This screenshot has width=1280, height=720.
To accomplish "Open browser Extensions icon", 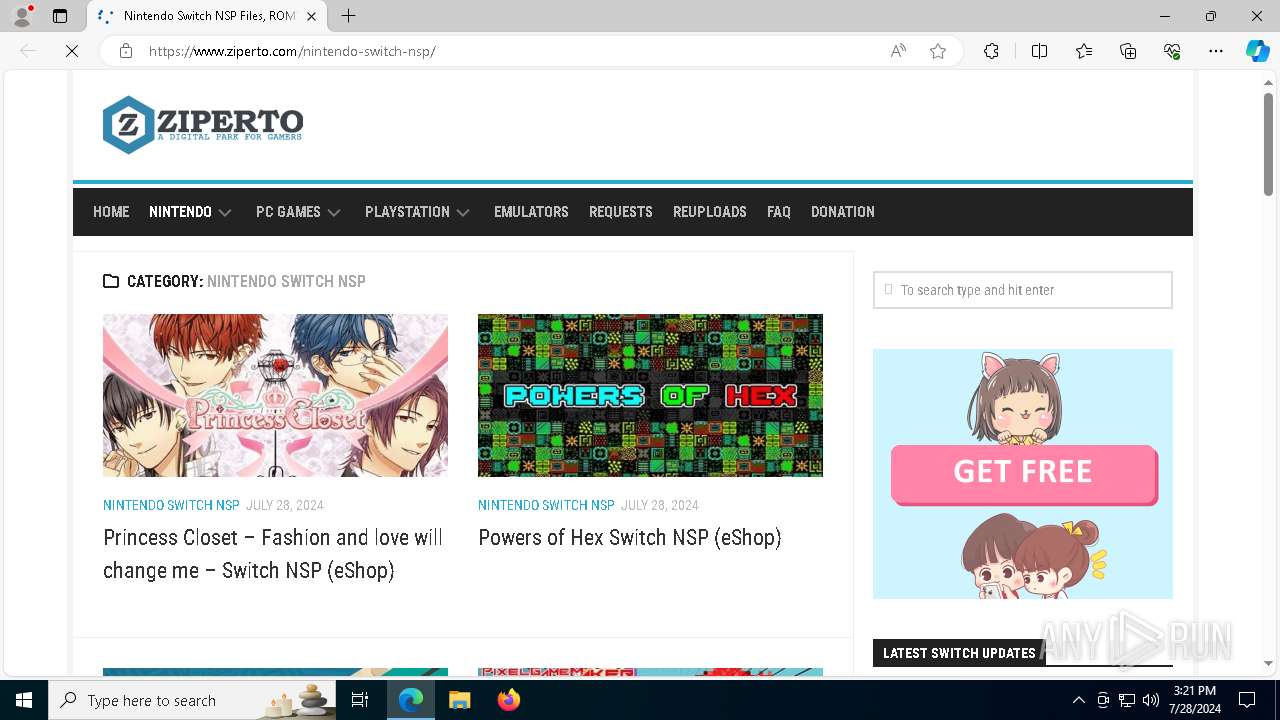I will pos(991,51).
